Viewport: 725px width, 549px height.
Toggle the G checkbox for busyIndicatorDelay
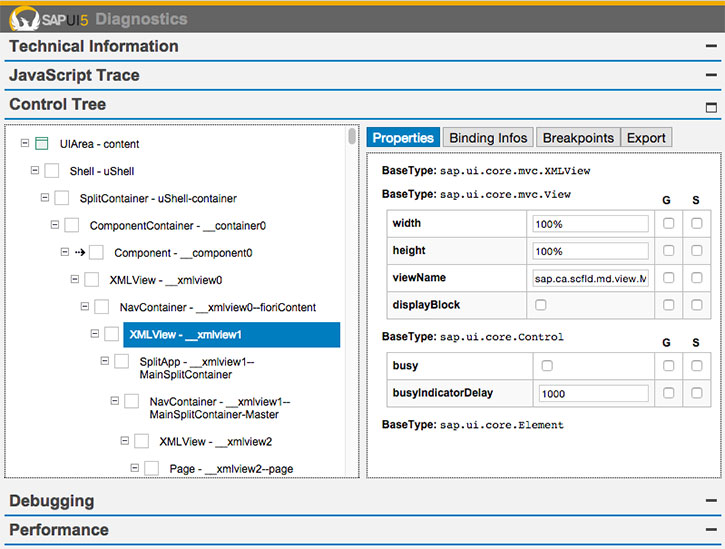[668, 393]
